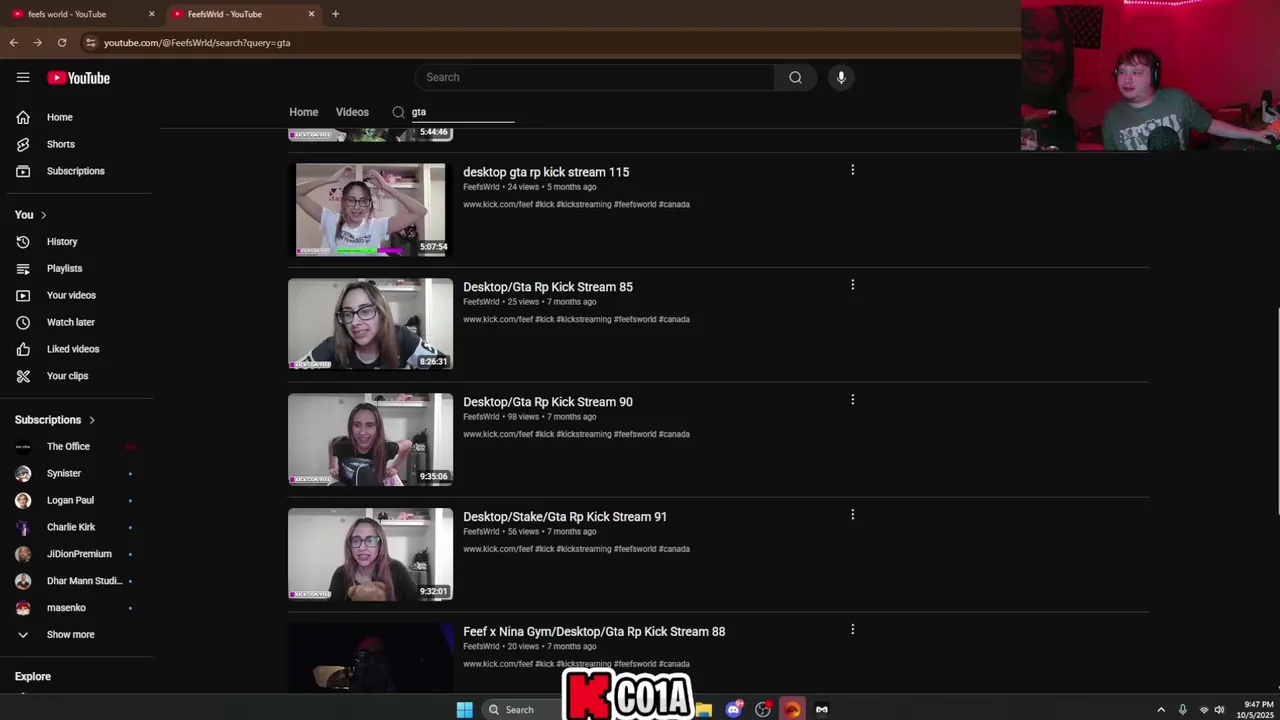
Task: Open Desktop/Stake/Gta Rp Kick Stream 91 title
Action: pyautogui.click(x=565, y=517)
